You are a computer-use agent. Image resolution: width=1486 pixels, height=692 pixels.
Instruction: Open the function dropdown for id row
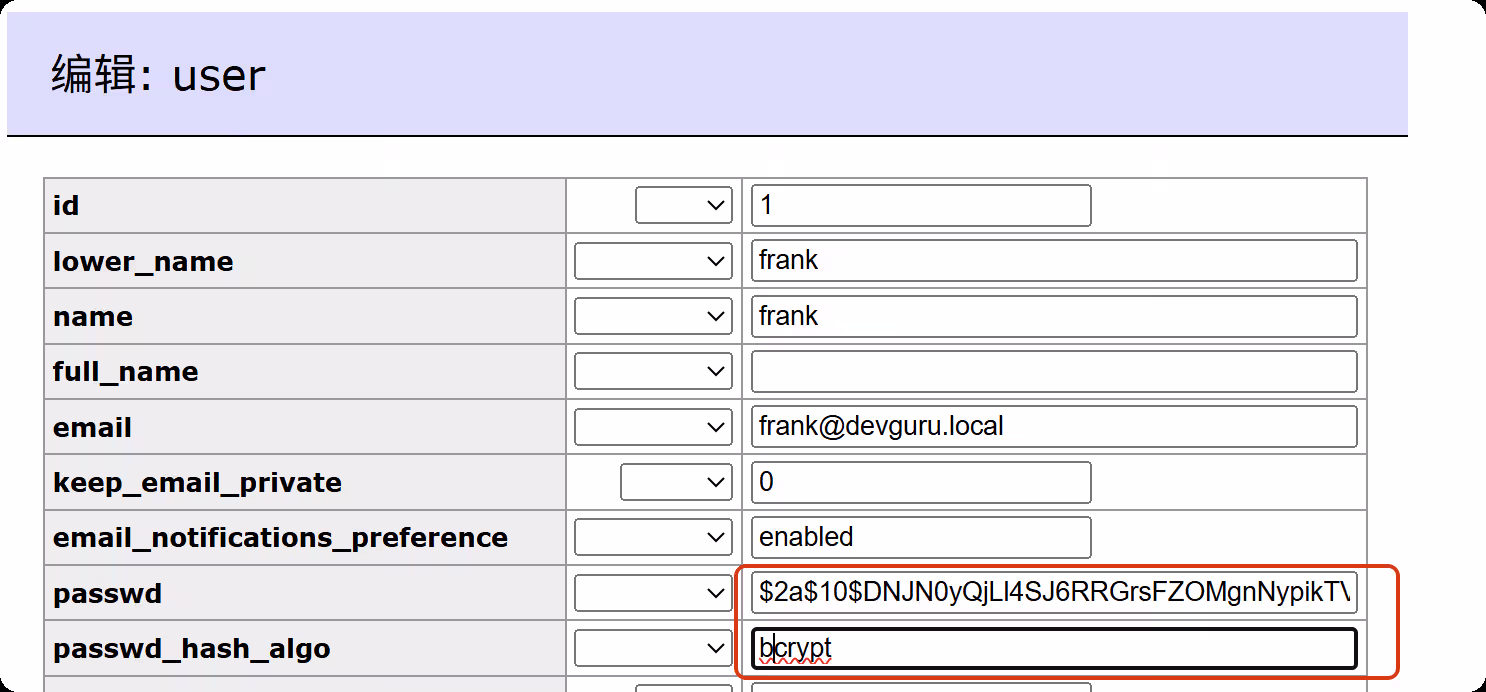684,206
